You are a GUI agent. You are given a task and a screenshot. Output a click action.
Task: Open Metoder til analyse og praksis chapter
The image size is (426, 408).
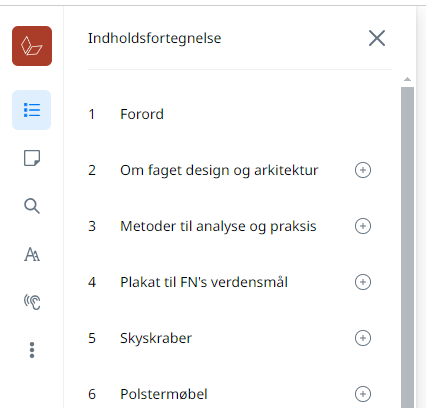point(218,226)
